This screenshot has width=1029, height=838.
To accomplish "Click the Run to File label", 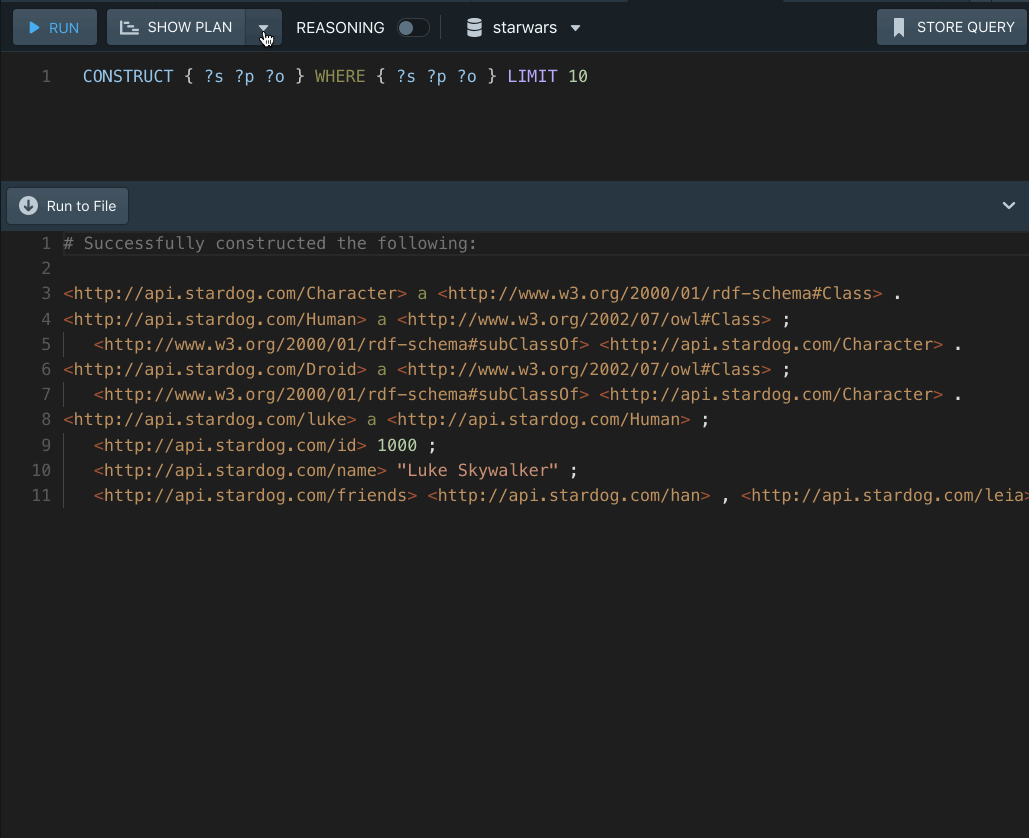I will tap(81, 206).
